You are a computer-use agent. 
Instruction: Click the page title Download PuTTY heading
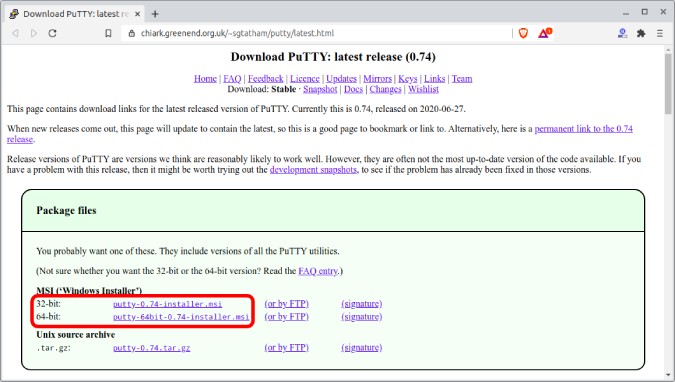[333, 57]
